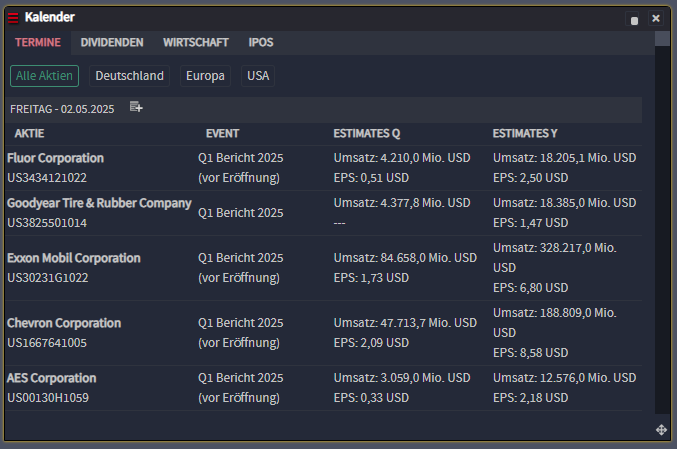
Task: Click the move widget icon at bottom right
Action: (x=661, y=430)
